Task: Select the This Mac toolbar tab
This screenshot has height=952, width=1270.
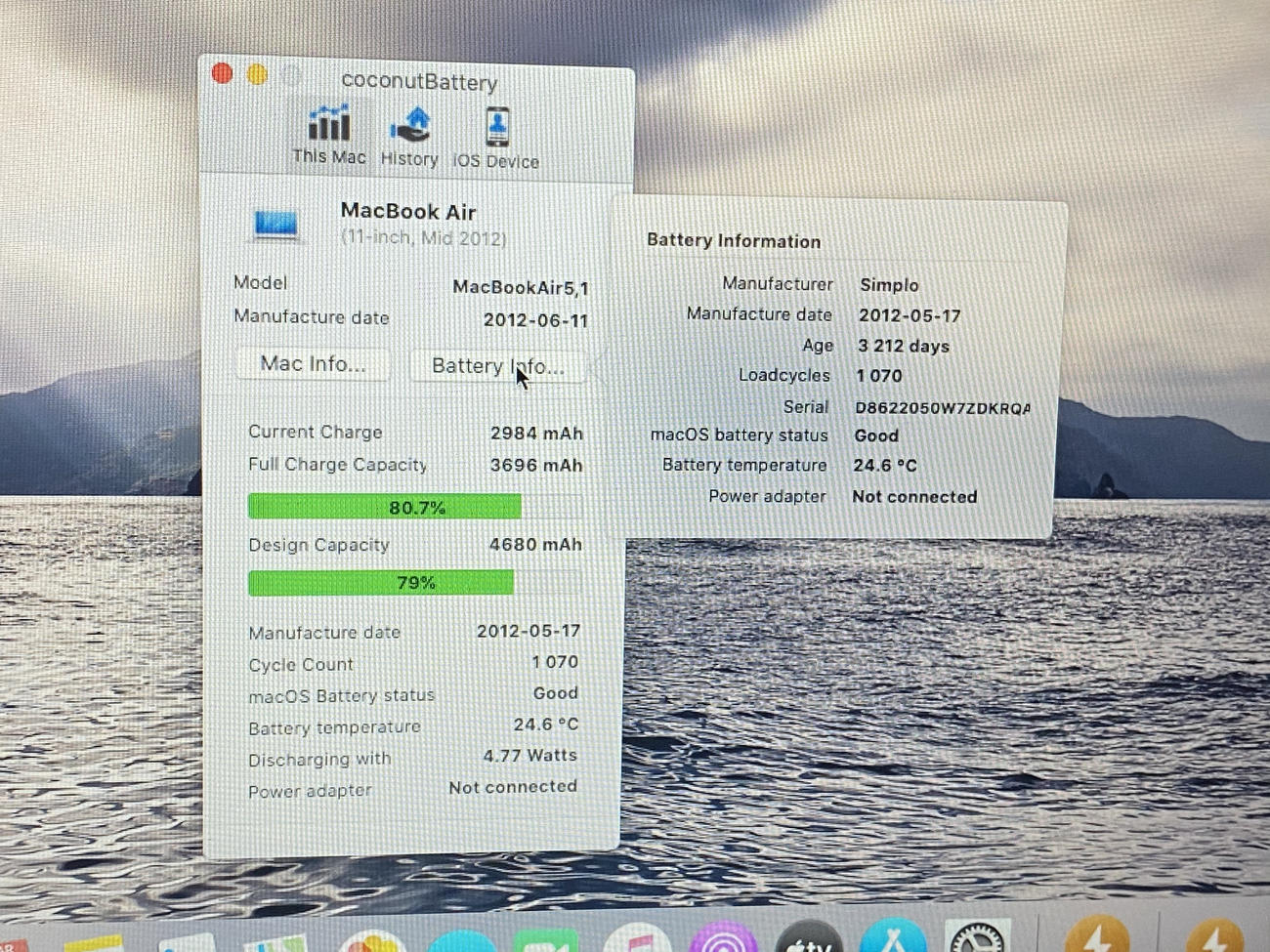Action: pos(328,135)
